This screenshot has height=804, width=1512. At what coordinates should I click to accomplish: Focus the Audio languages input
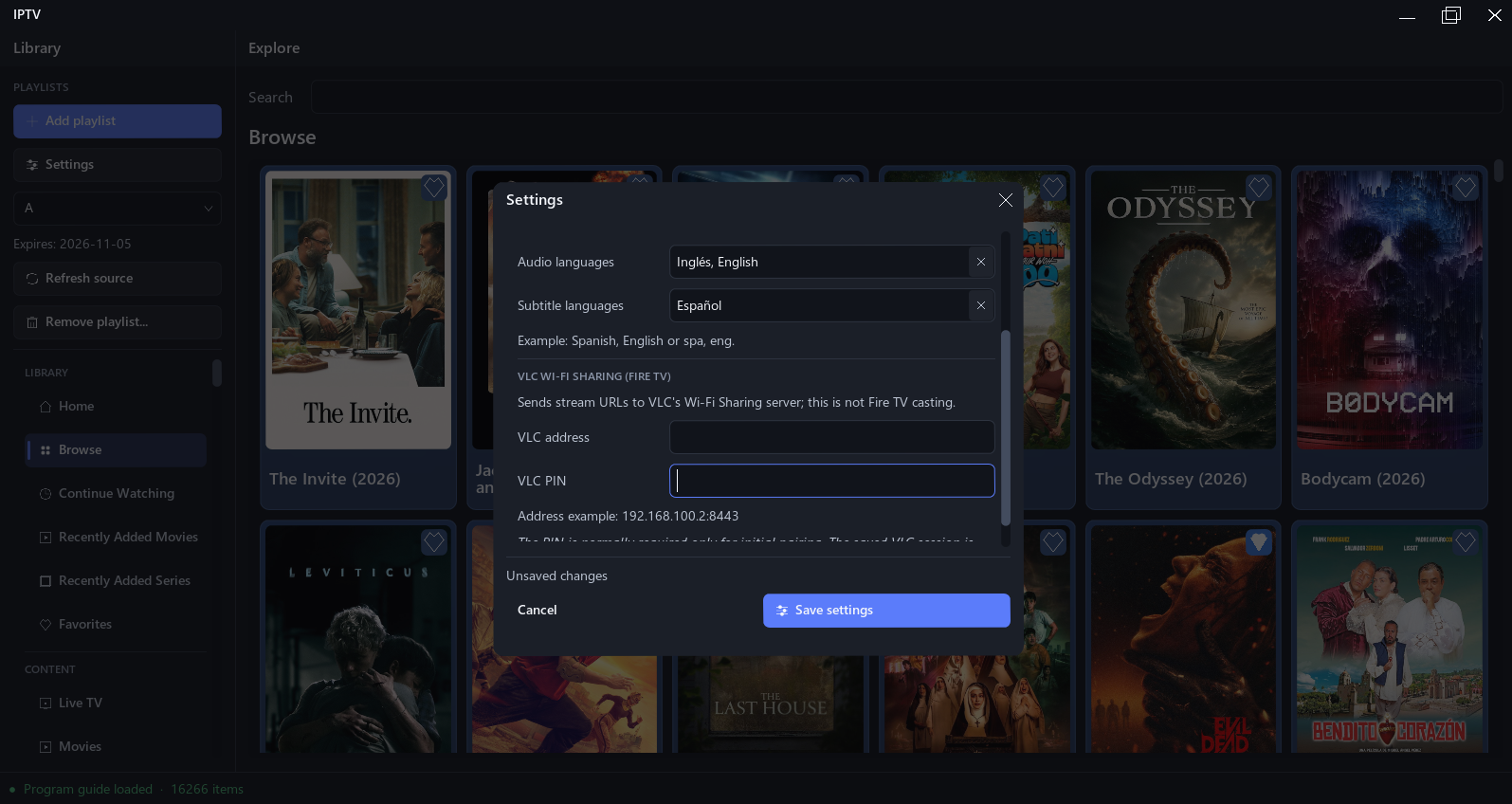(x=819, y=262)
